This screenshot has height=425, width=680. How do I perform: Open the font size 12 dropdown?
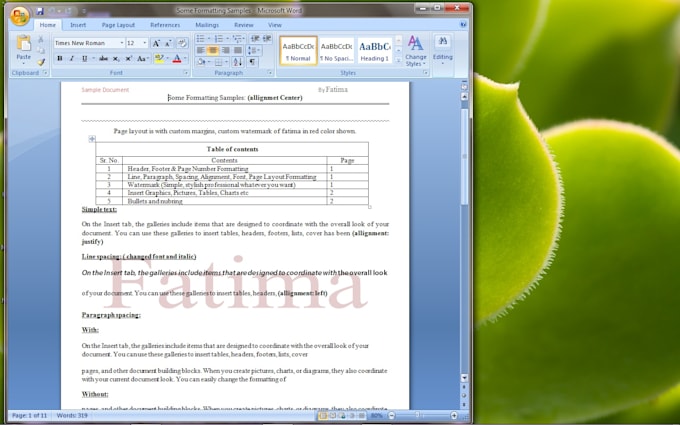pos(145,43)
